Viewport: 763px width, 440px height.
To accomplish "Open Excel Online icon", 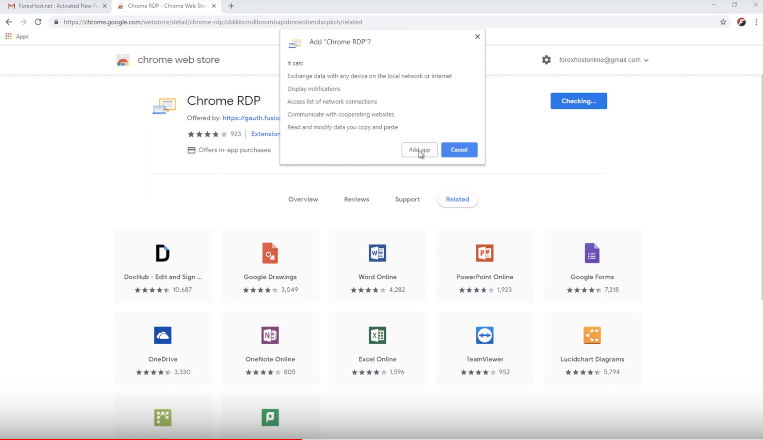I will (x=377, y=335).
